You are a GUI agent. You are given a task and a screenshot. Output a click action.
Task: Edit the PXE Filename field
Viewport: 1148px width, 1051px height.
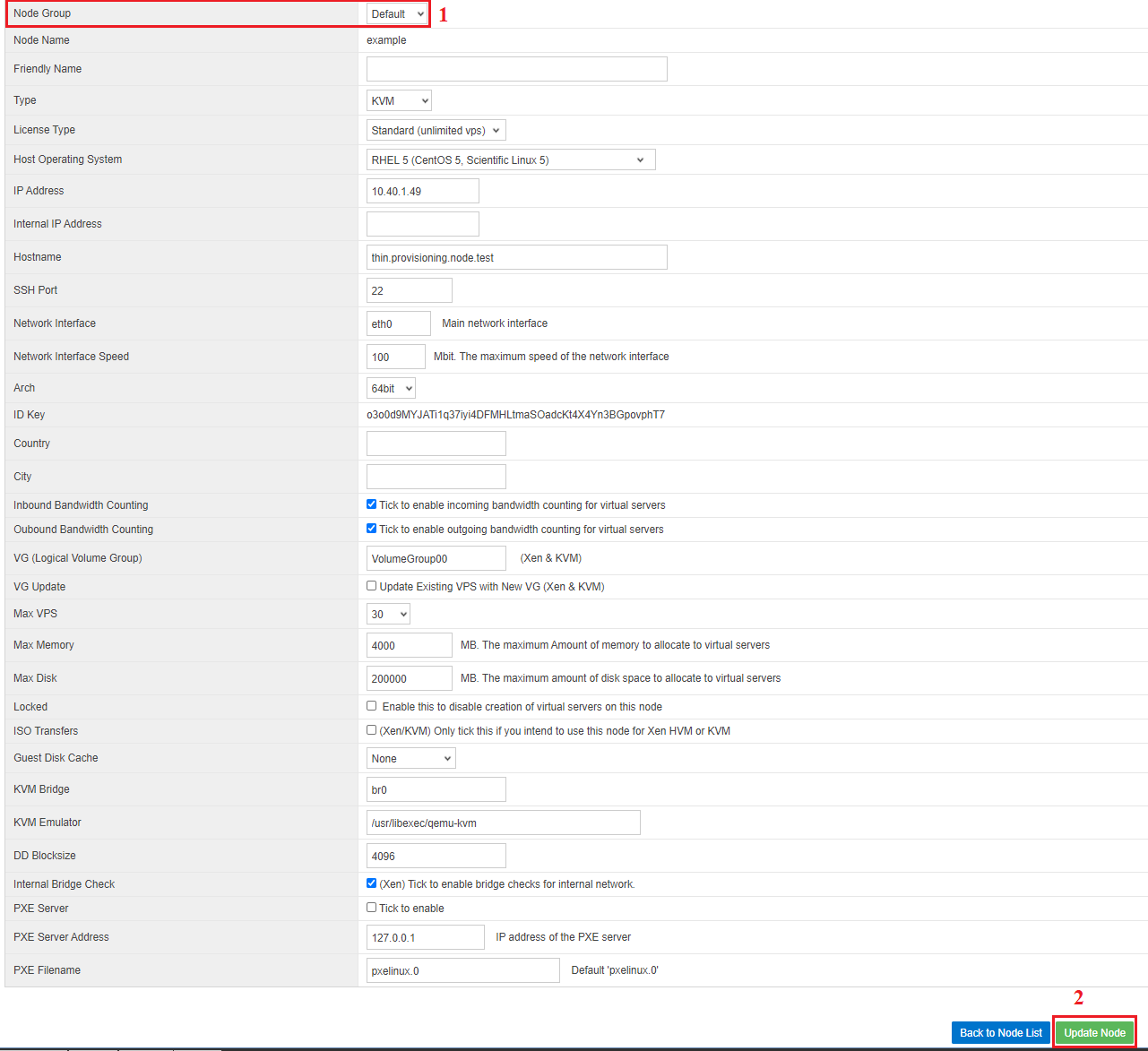pos(463,970)
